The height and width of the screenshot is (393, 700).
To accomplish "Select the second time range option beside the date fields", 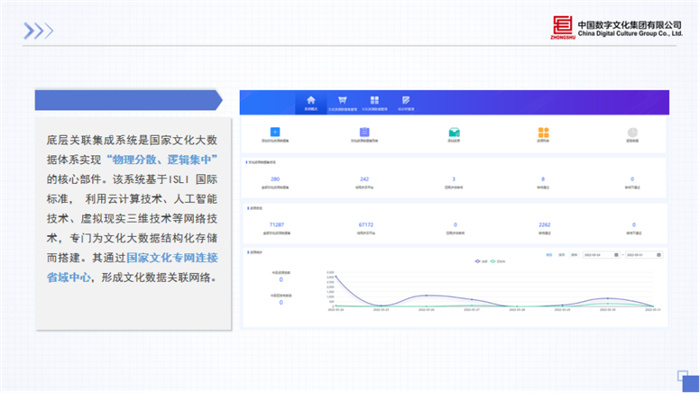I will click(562, 255).
